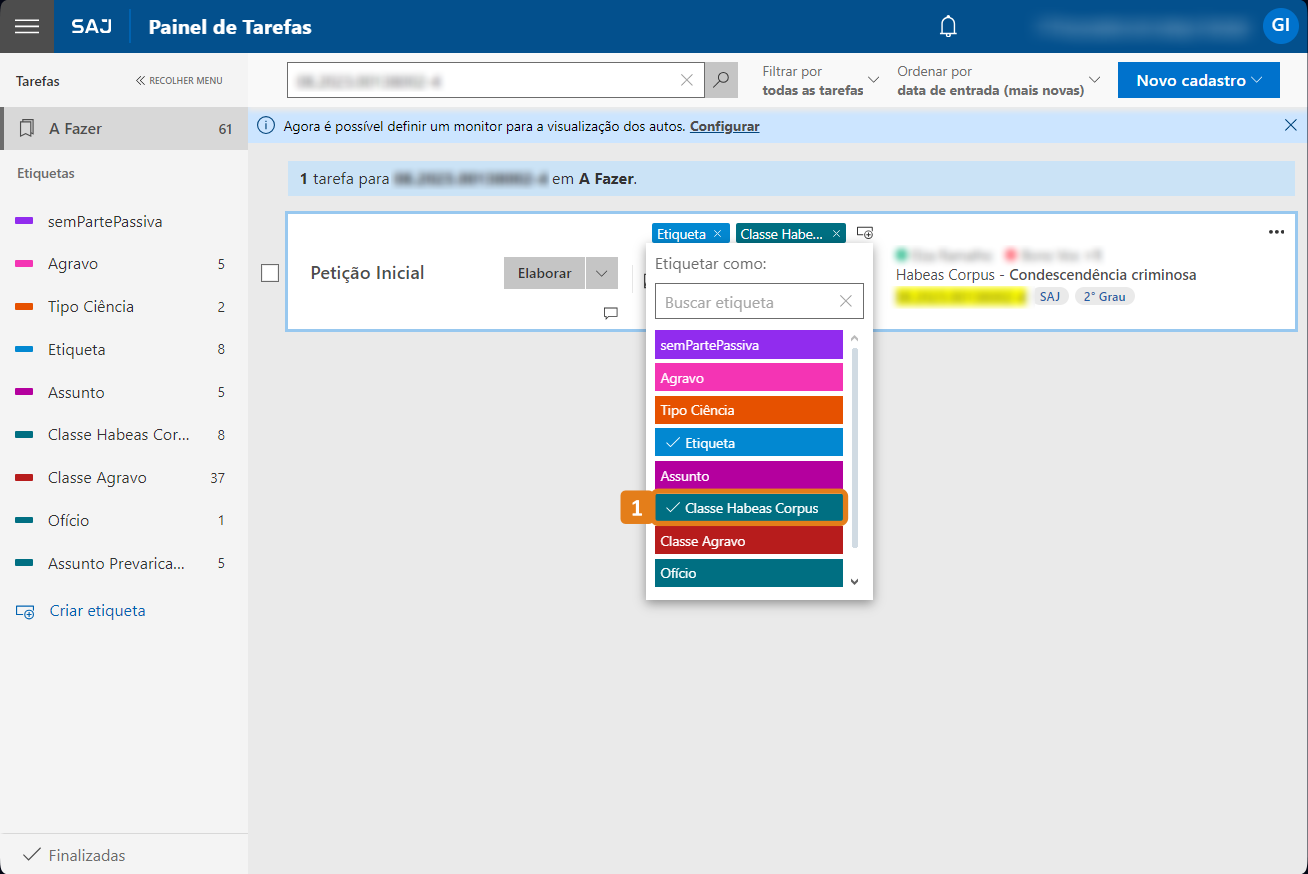Clear the search field text
This screenshot has width=1308, height=874.
click(687, 80)
